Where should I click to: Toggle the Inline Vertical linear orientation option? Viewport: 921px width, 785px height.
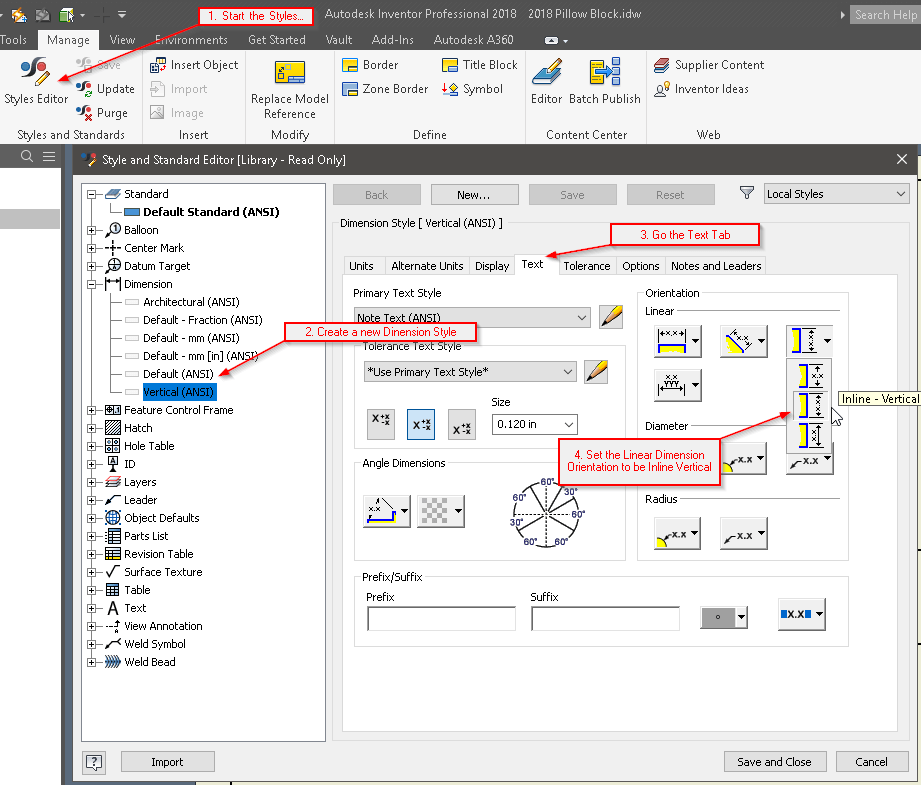[810, 404]
